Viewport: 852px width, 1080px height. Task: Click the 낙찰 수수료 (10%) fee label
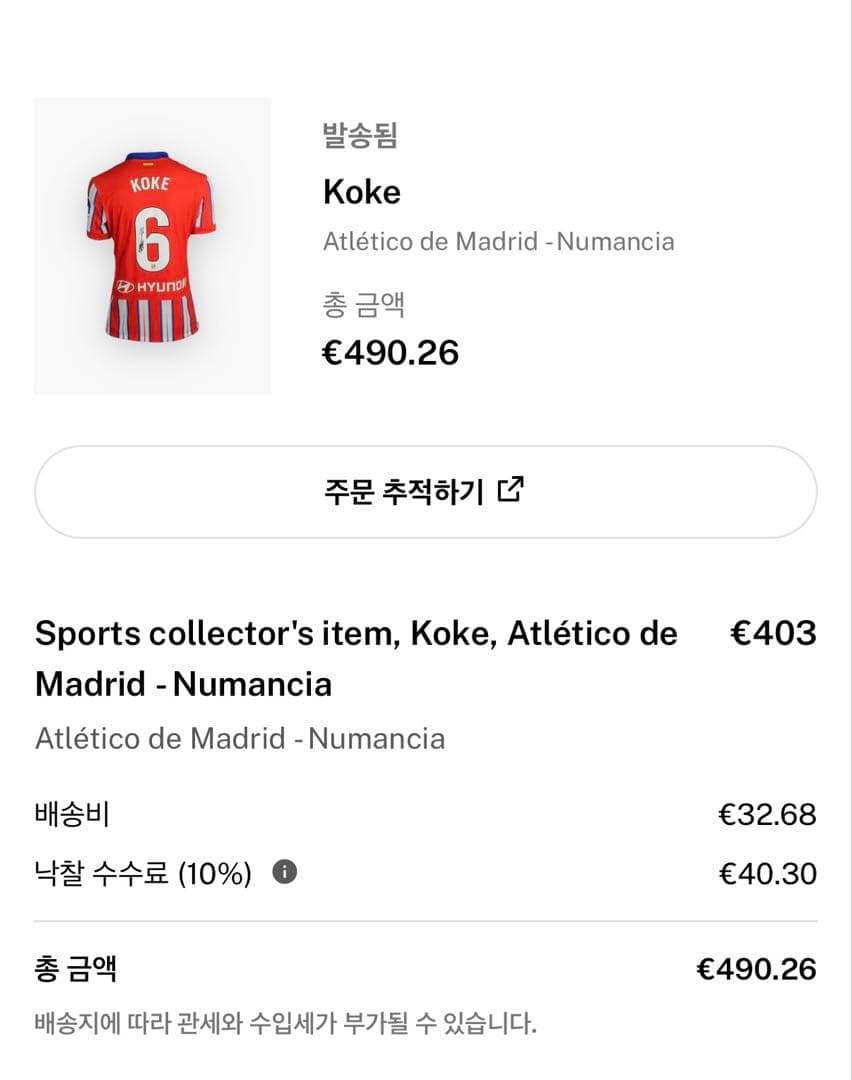click(x=143, y=874)
